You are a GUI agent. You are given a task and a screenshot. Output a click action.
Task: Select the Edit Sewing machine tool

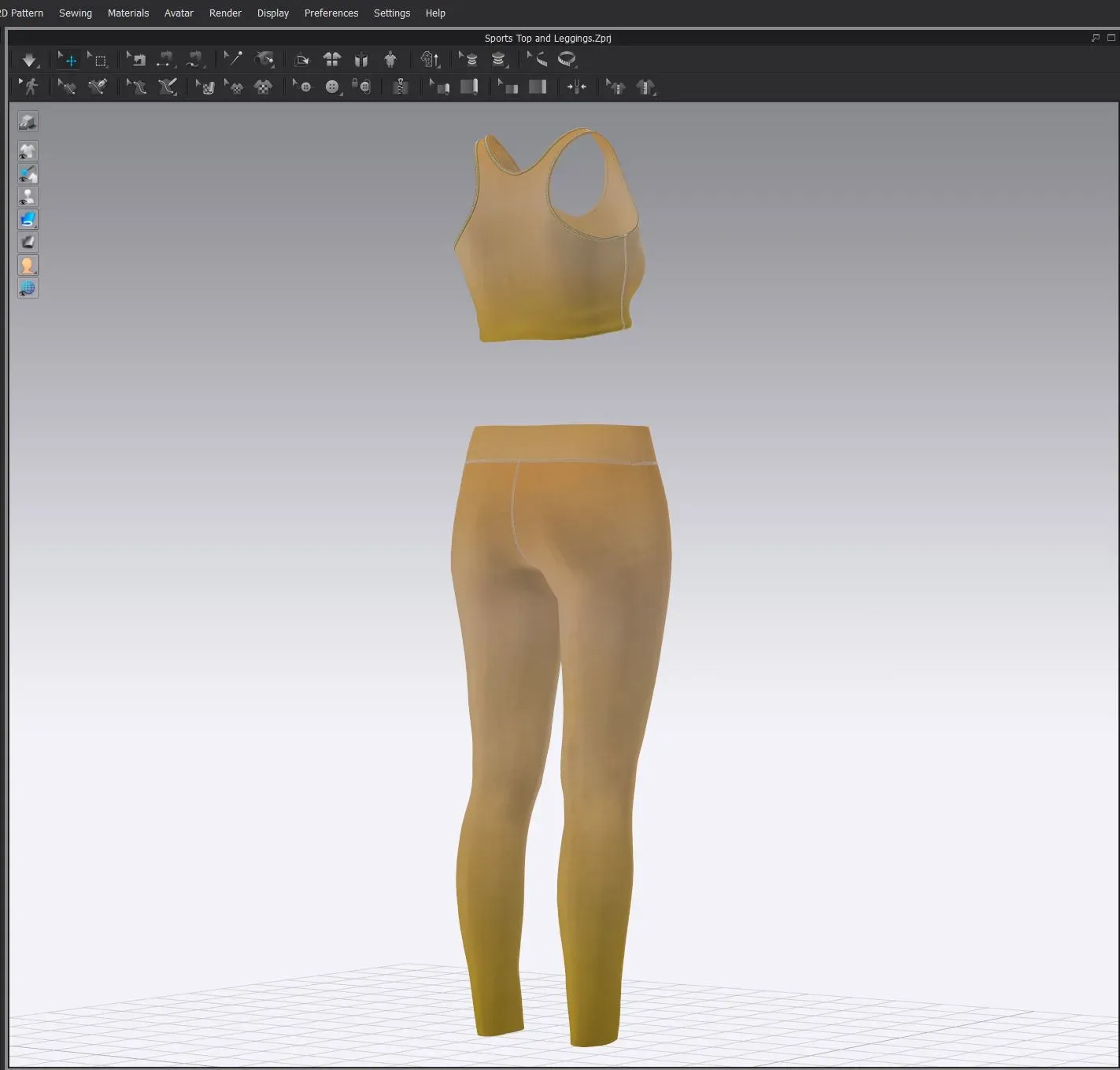(x=137, y=60)
